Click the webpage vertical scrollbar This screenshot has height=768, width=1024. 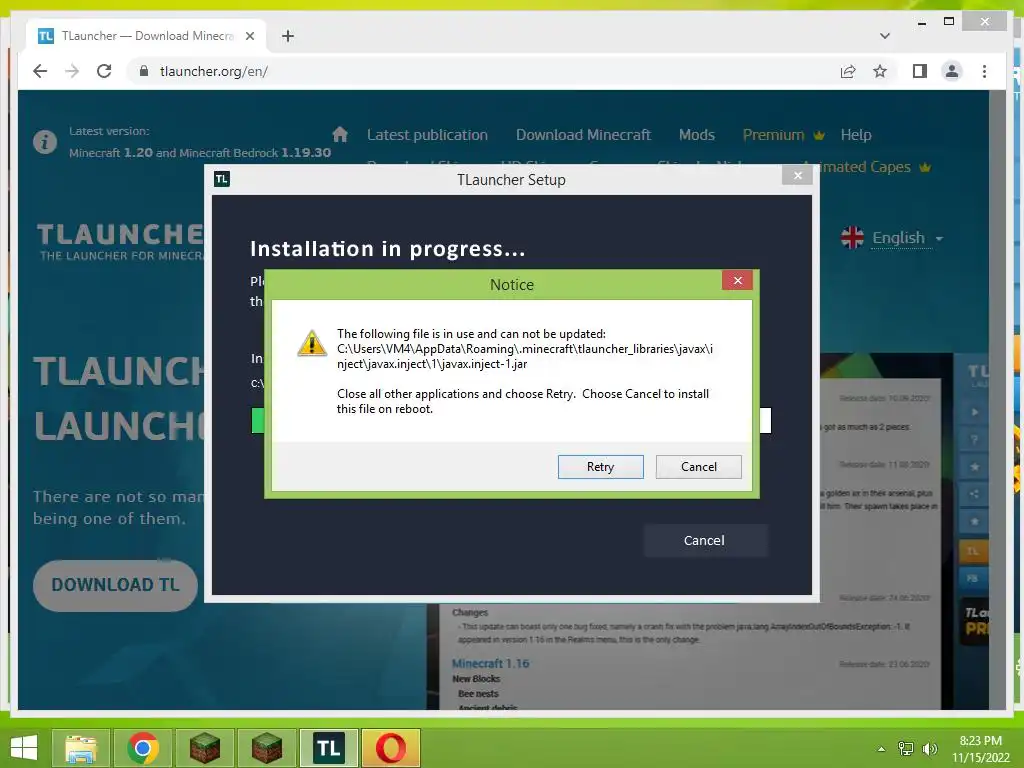click(997, 400)
